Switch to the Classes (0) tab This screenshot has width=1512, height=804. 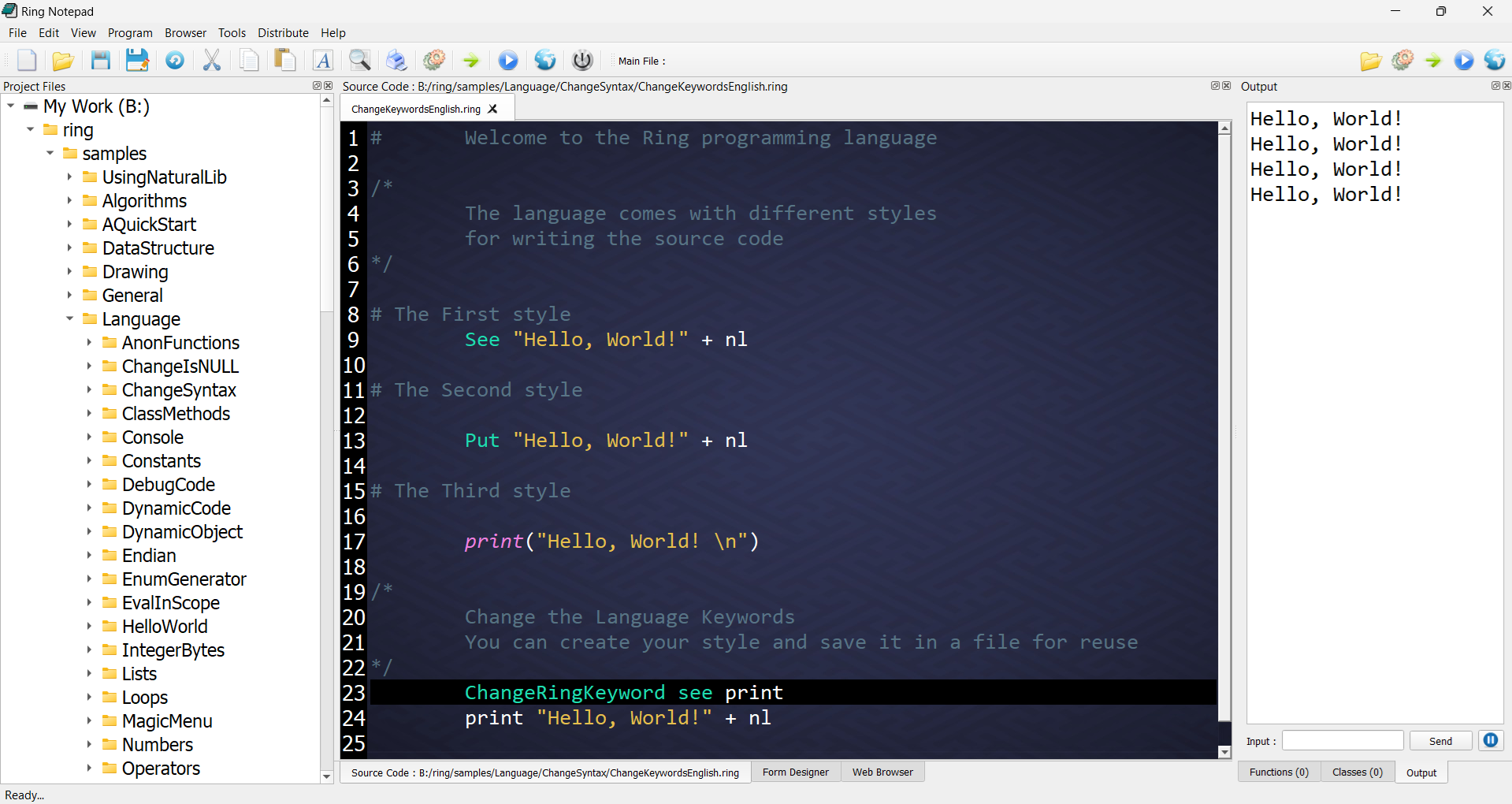[1358, 772]
